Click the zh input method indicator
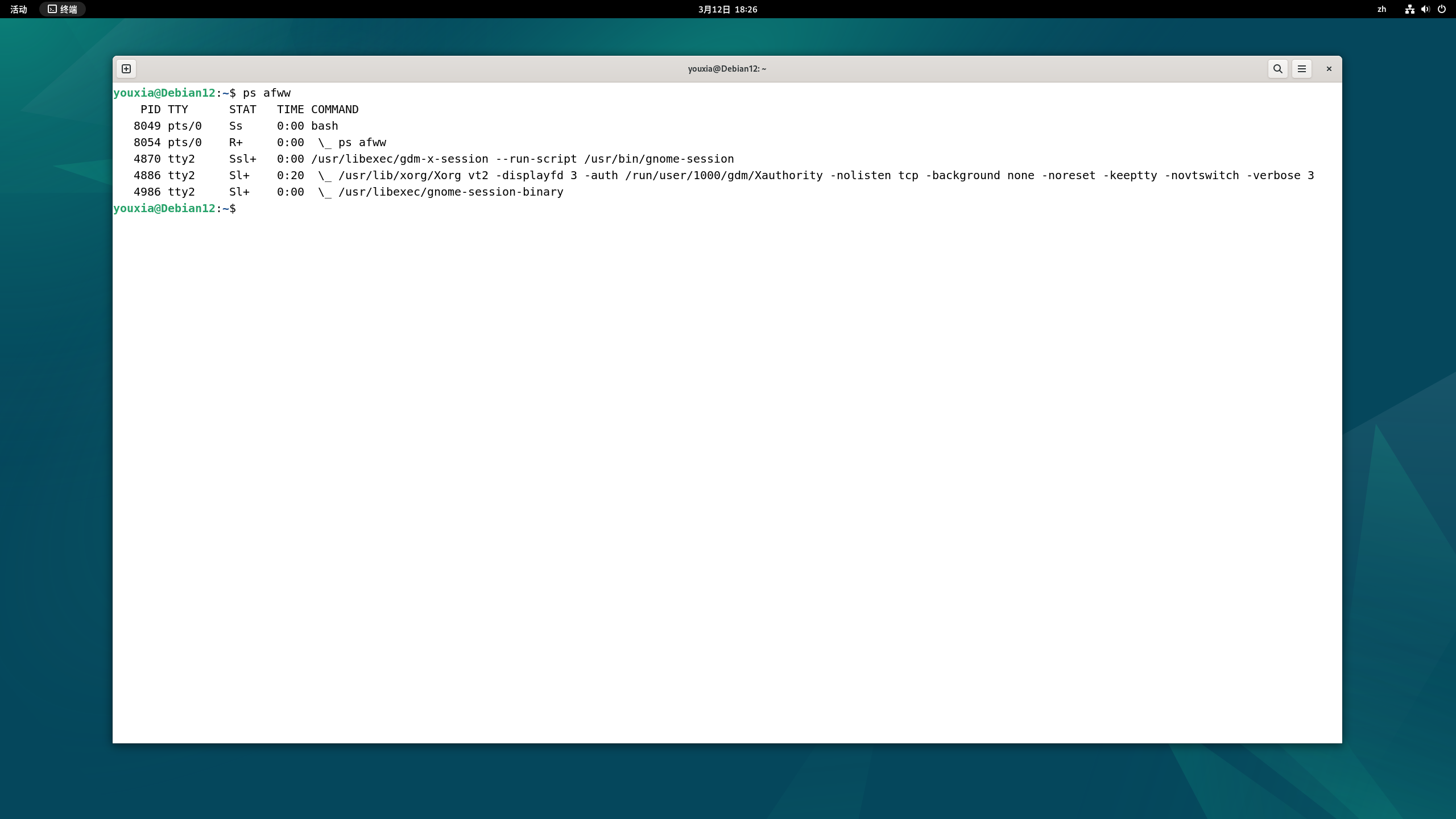 tap(1382, 9)
